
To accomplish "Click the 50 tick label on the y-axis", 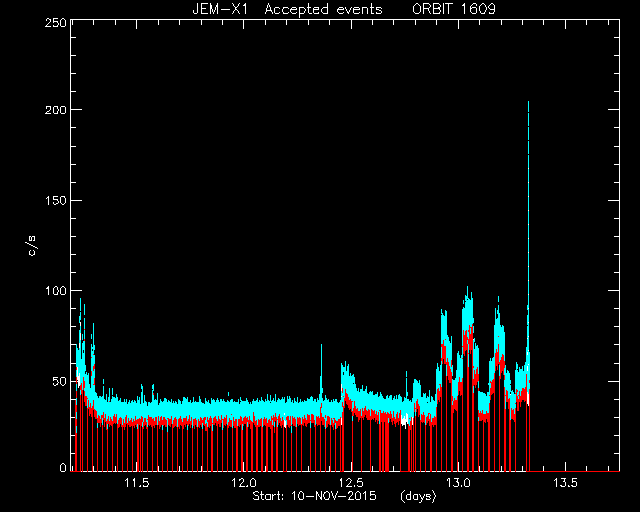I will (x=59, y=381).
